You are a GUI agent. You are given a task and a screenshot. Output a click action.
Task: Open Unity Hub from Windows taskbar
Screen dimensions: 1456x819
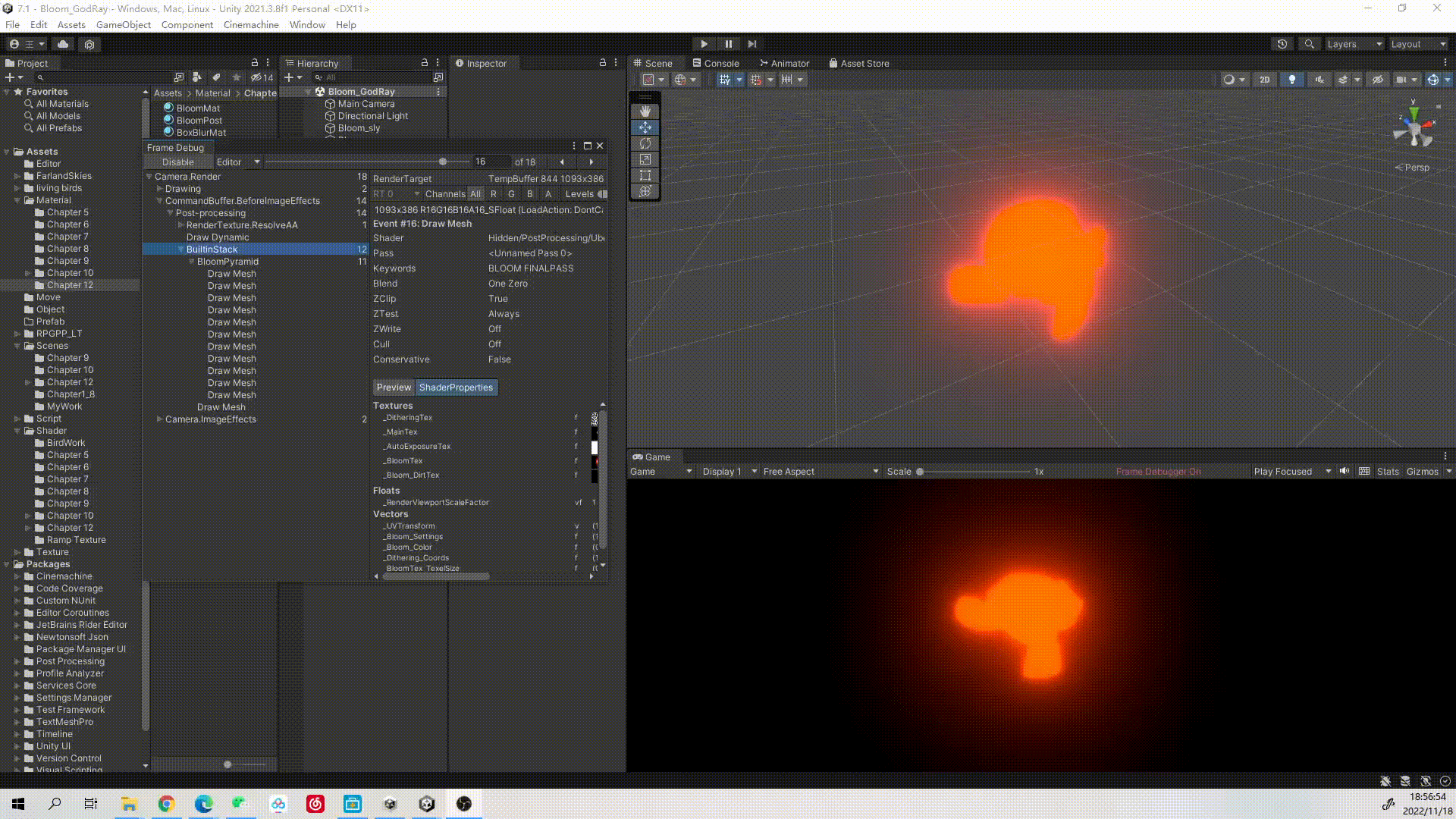pyautogui.click(x=427, y=804)
